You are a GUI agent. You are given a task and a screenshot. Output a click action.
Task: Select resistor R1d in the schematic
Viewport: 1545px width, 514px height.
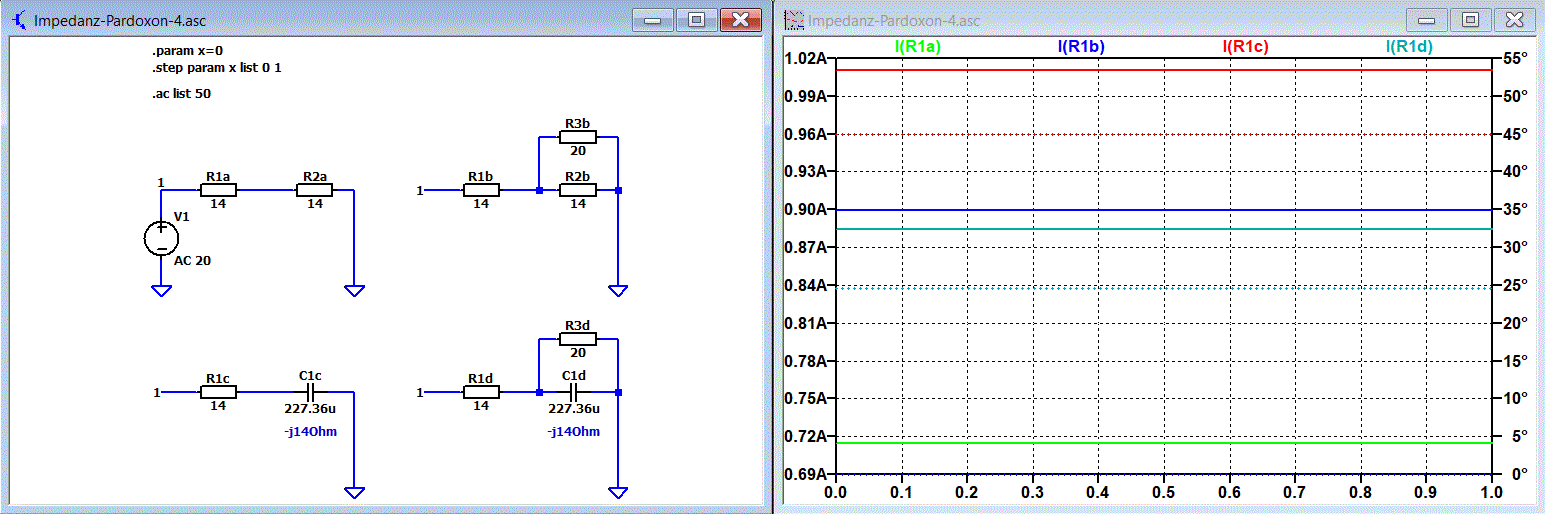(481, 393)
